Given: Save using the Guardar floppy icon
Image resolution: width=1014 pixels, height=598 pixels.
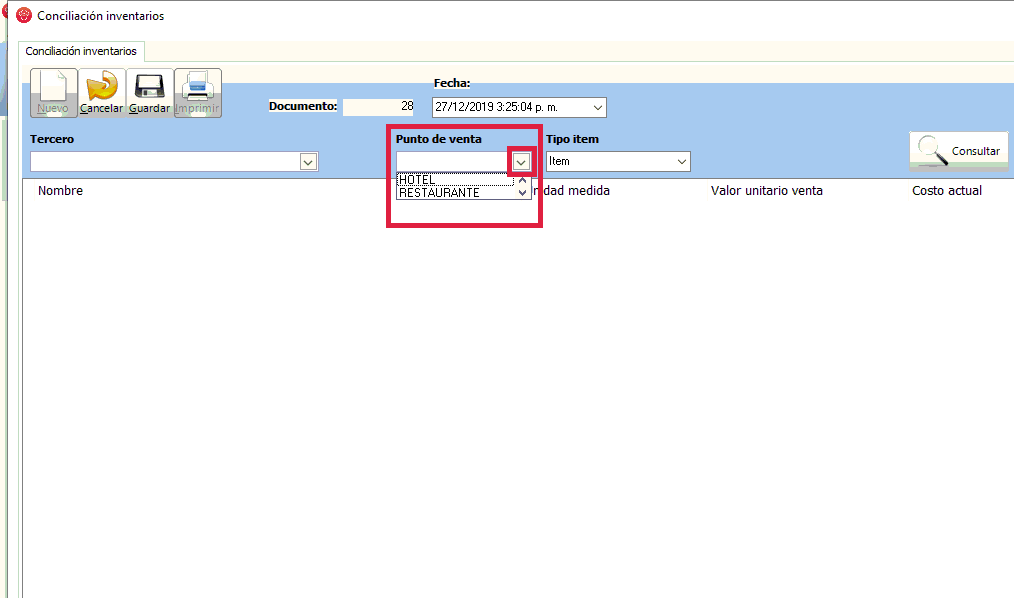Looking at the screenshot, I should [x=149, y=92].
